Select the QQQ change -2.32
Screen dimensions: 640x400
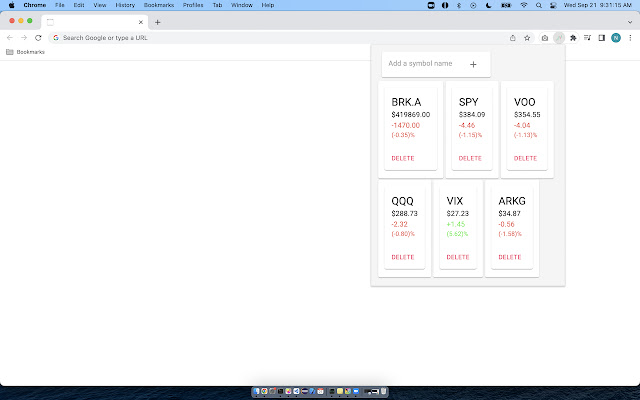point(399,224)
